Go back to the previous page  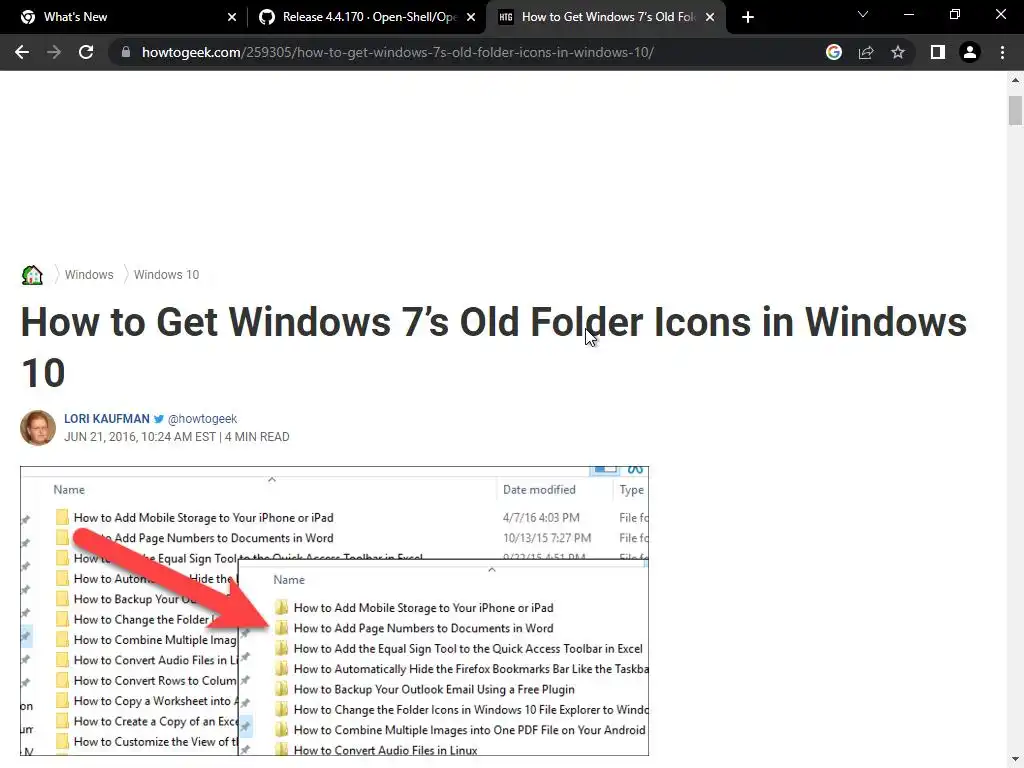pyautogui.click(x=22, y=52)
